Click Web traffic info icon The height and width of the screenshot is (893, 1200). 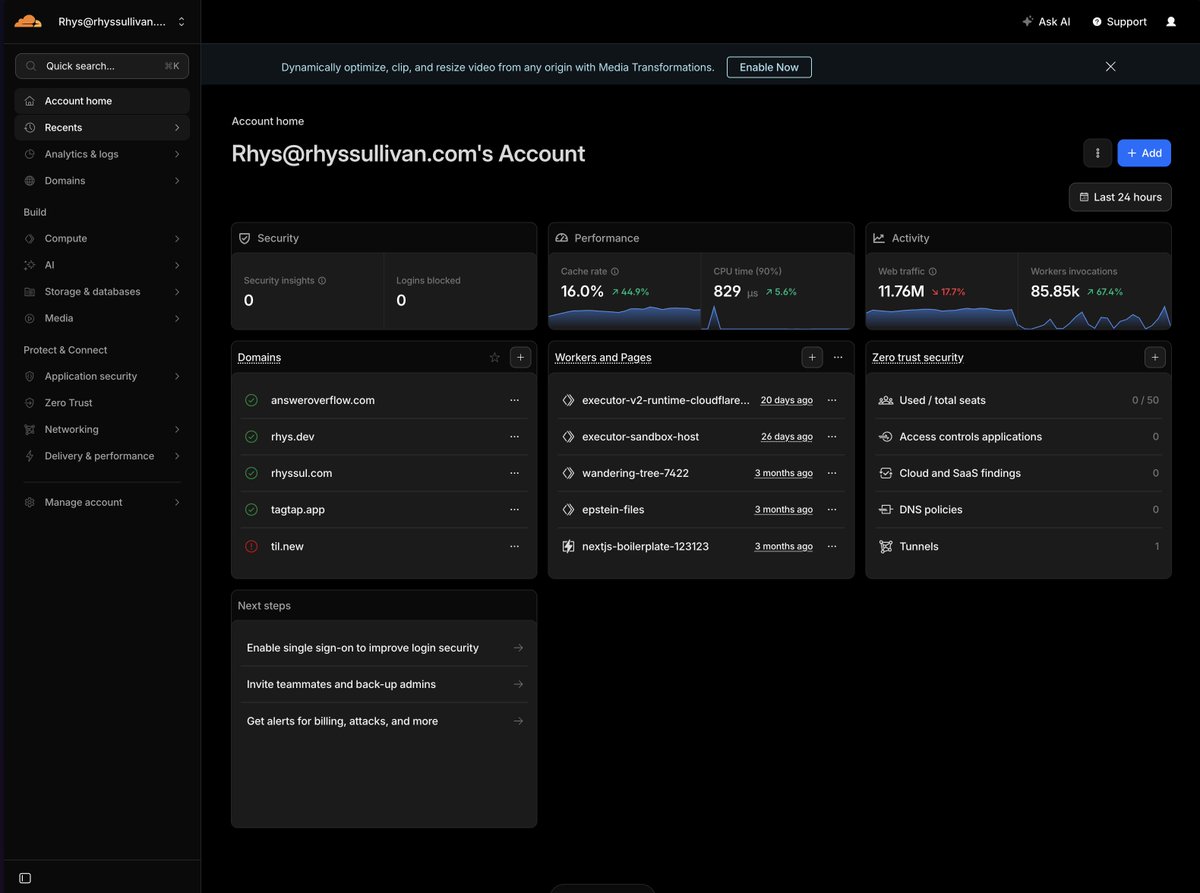[932, 272]
